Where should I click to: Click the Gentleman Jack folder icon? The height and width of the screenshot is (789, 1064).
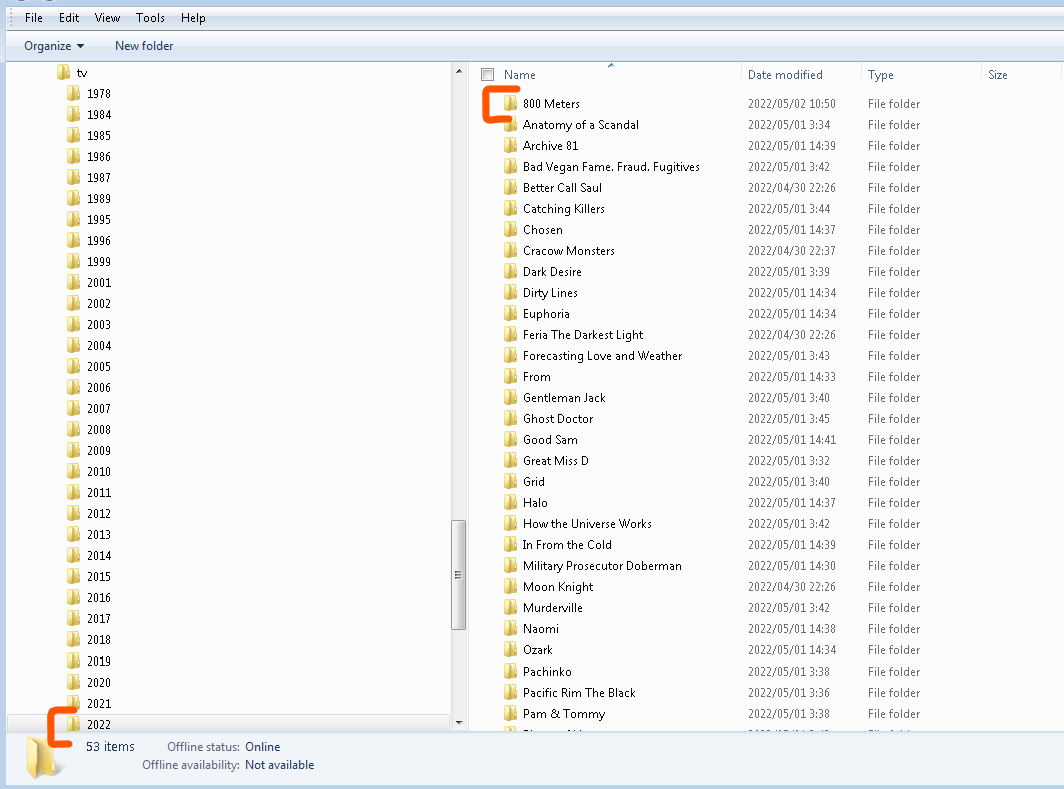click(x=510, y=398)
